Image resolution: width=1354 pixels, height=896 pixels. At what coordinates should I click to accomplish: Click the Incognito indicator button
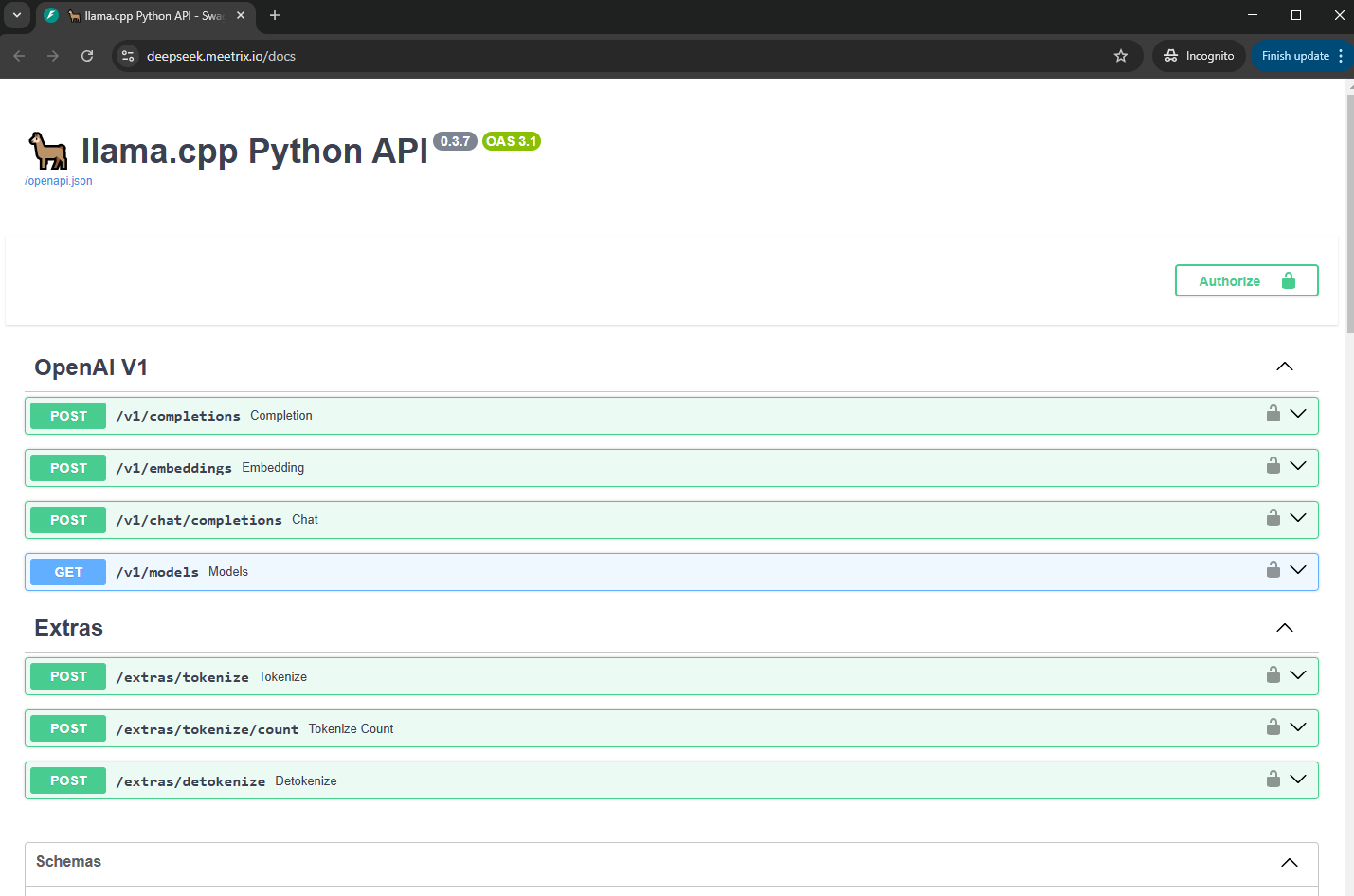[1200, 56]
